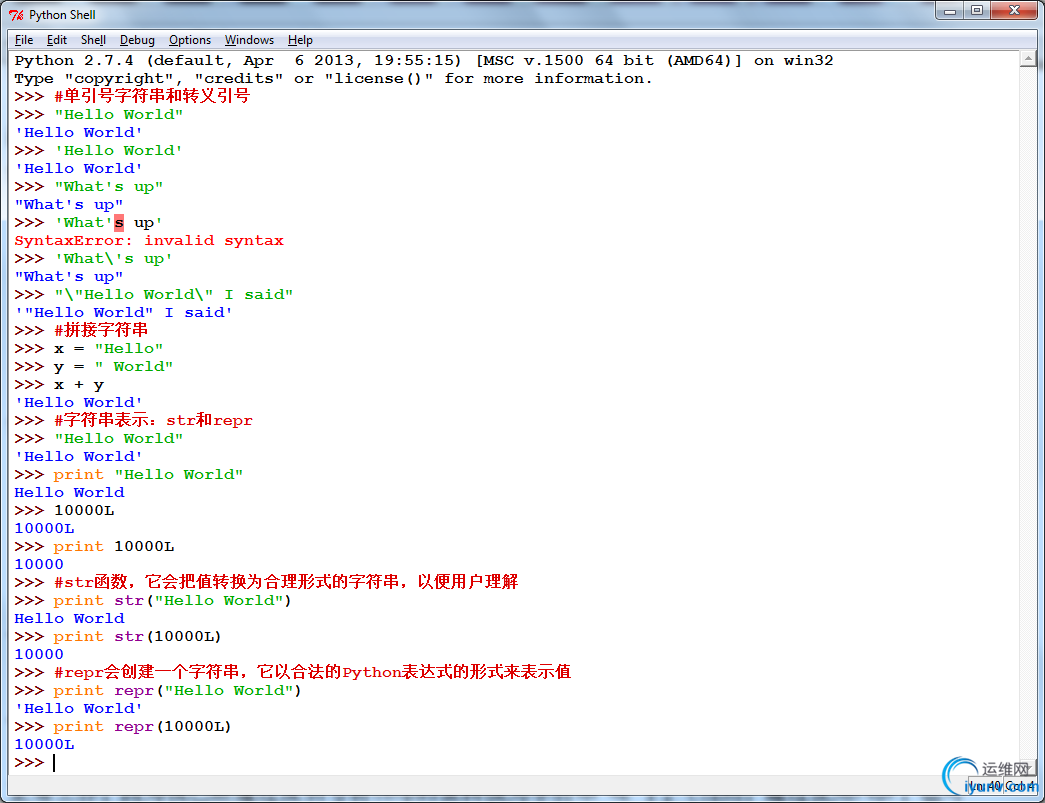Click the Python 2.7.4 version banner line
Image resolution: width=1045 pixels, height=803 pixels.
pos(424,61)
